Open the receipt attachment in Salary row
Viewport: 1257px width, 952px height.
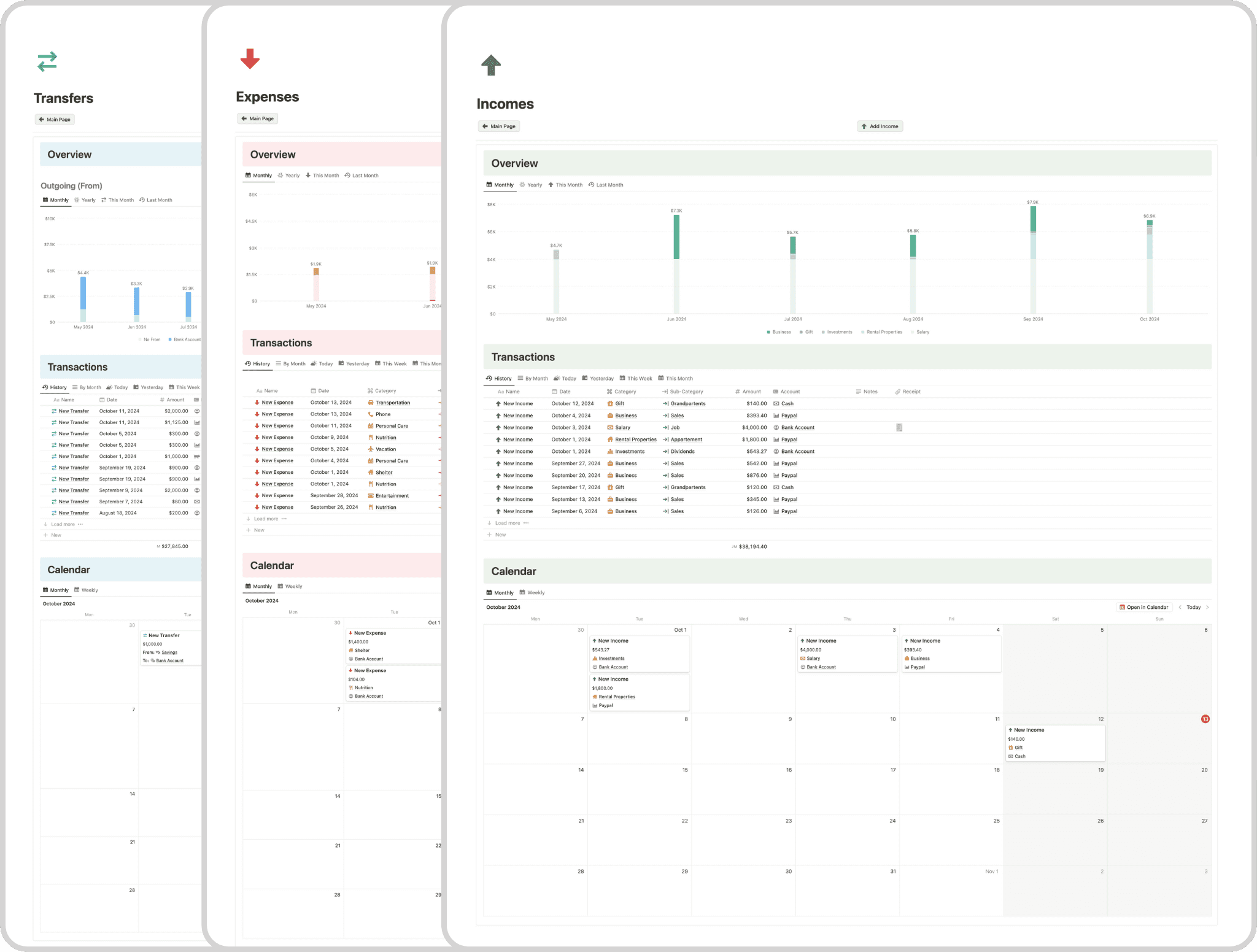tap(899, 428)
